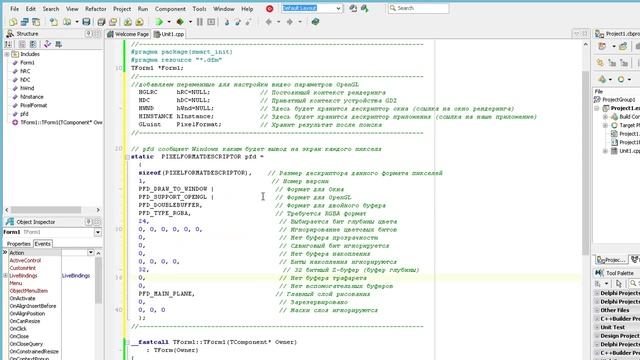Click the Save Desktop layout icon
The image size is (640, 360).
[x=353, y=9]
